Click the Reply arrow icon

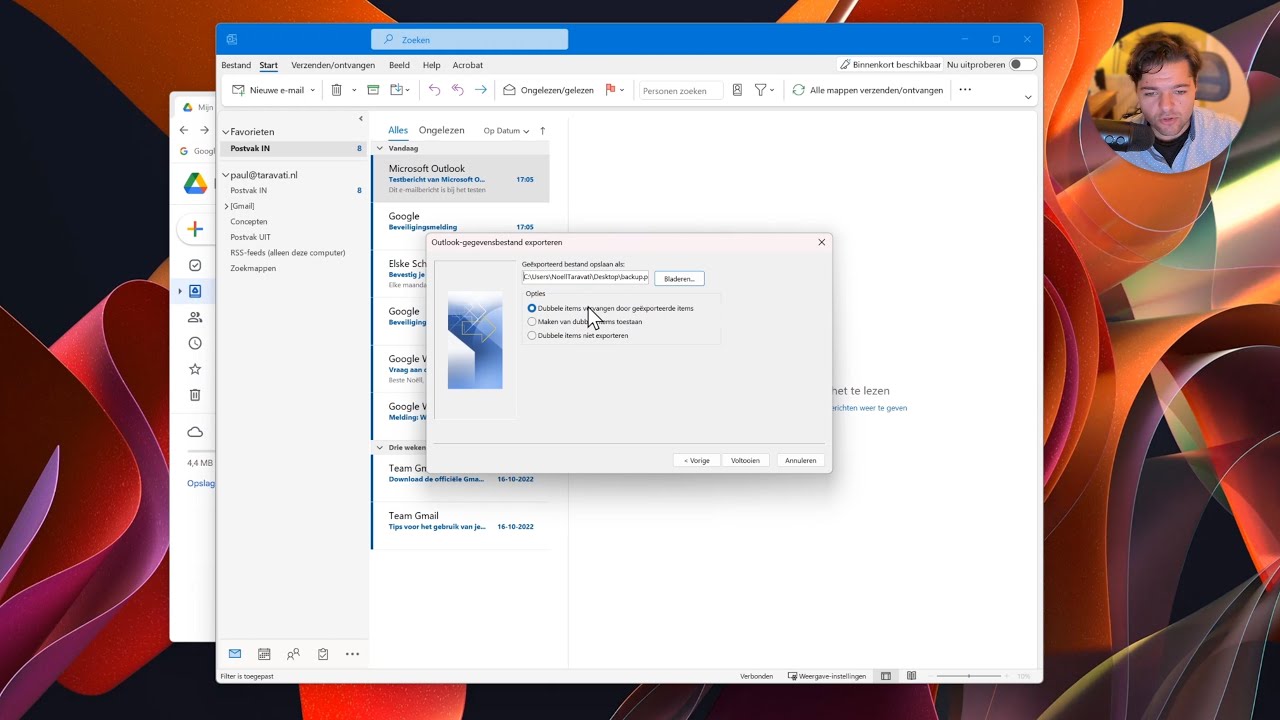pyautogui.click(x=434, y=90)
